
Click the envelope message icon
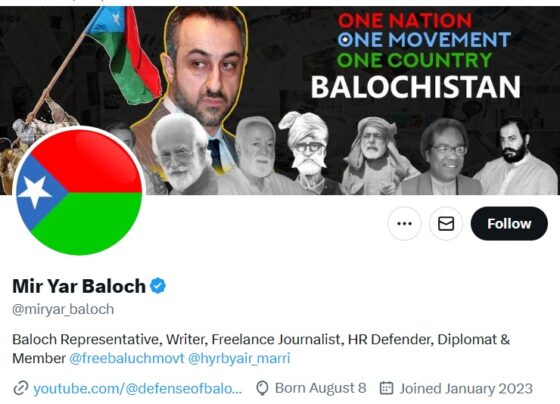click(x=446, y=224)
